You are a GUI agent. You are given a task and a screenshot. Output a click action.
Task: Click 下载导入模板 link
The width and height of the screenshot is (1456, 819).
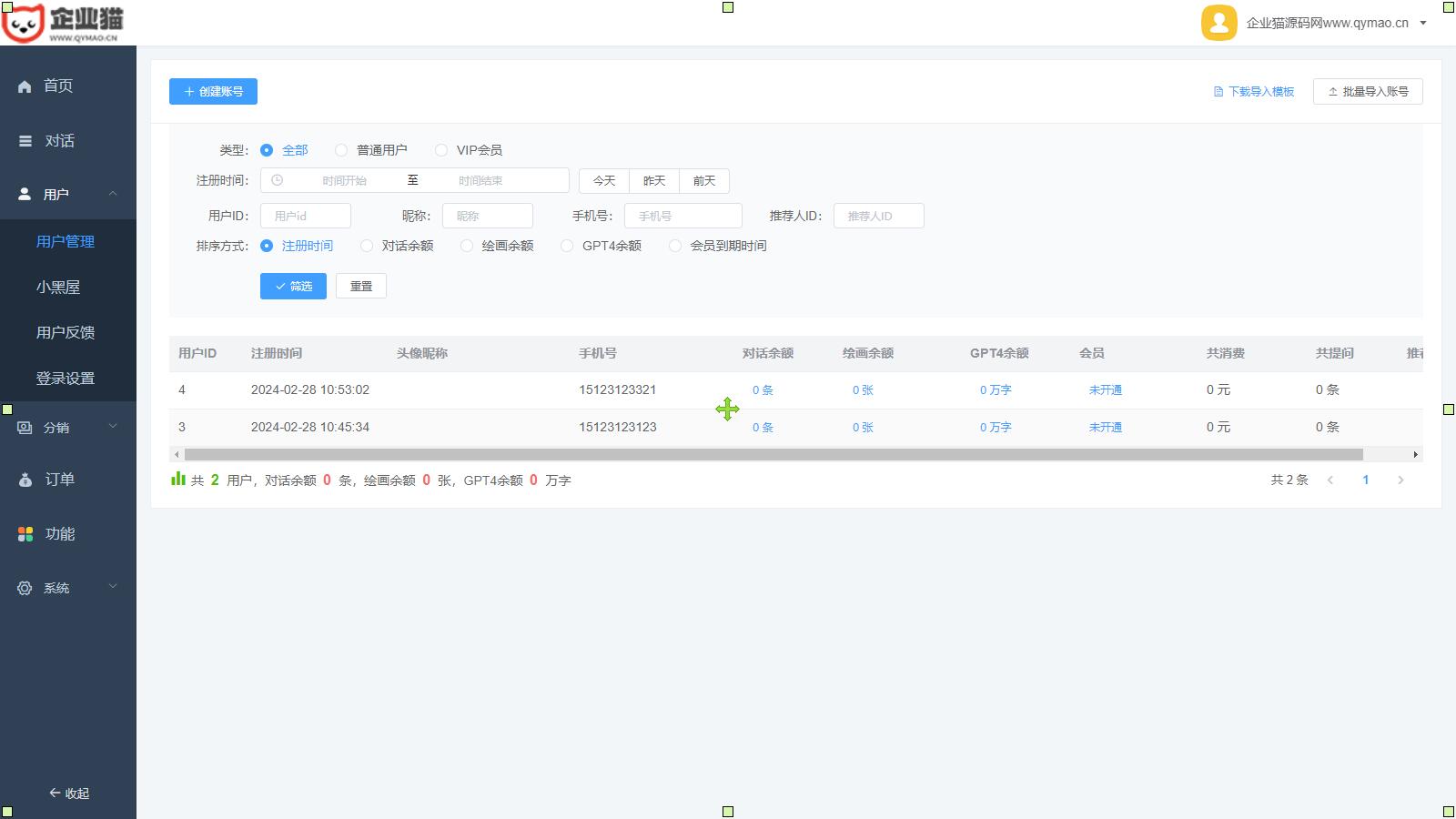click(x=1254, y=91)
